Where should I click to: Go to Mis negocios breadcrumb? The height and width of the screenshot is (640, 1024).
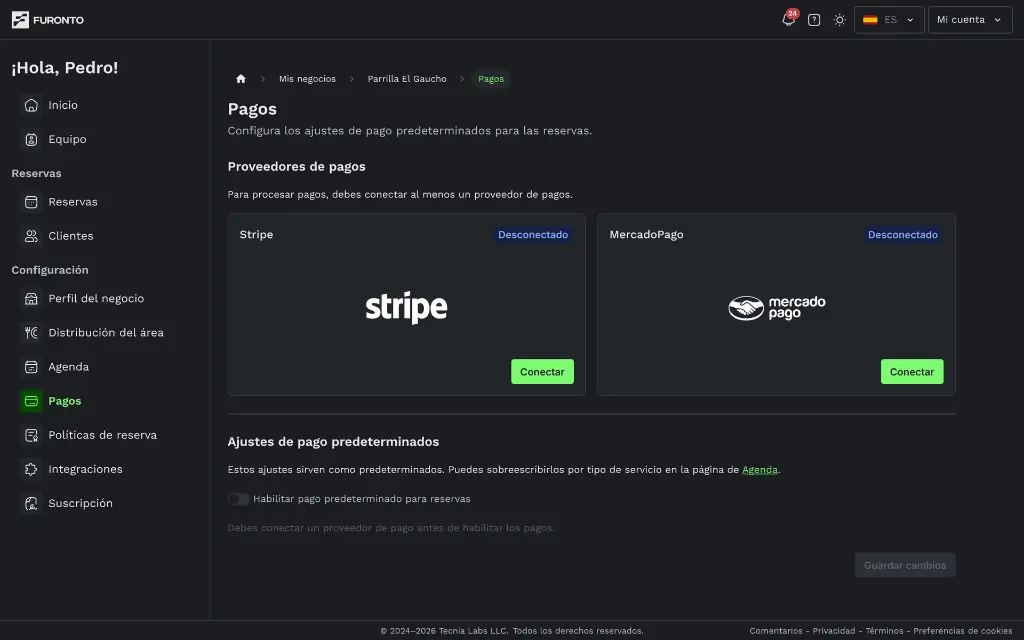point(307,79)
